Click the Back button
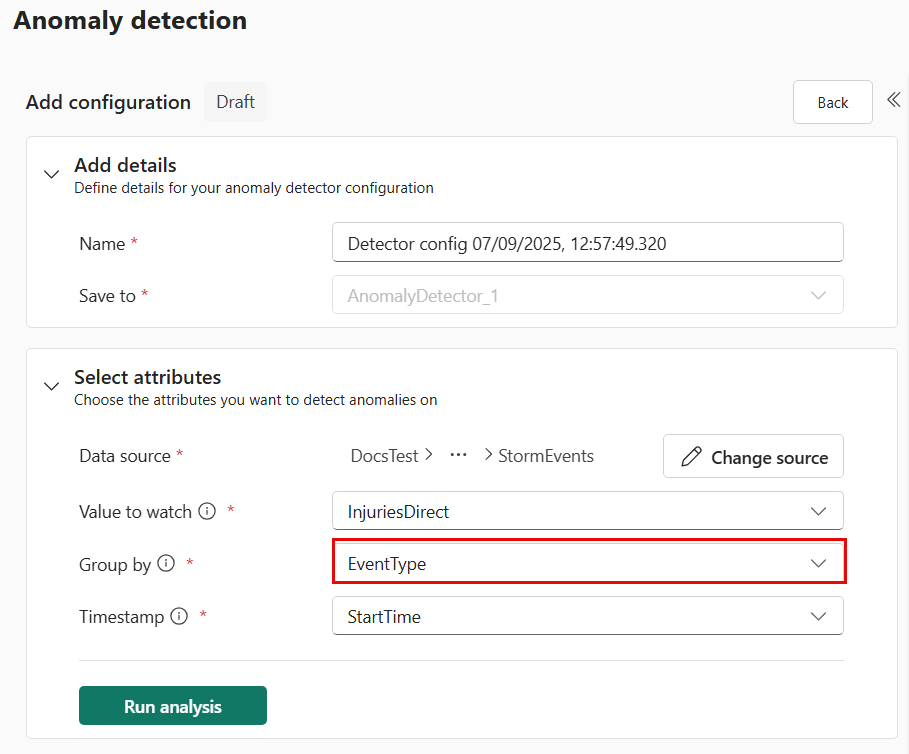Image resolution: width=909 pixels, height=754 pixels. coord(832,101)
